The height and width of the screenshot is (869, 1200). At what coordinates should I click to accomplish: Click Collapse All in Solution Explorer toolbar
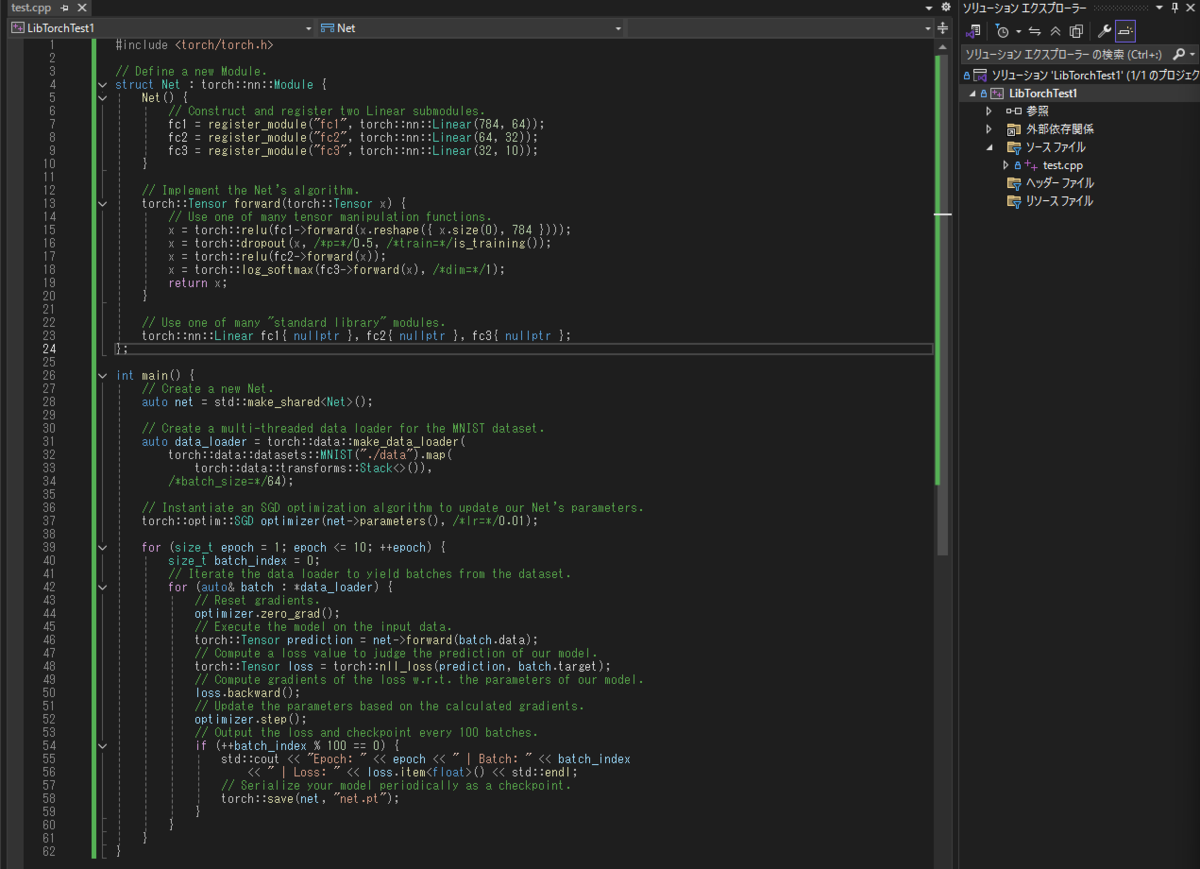tap(1055, 31)
